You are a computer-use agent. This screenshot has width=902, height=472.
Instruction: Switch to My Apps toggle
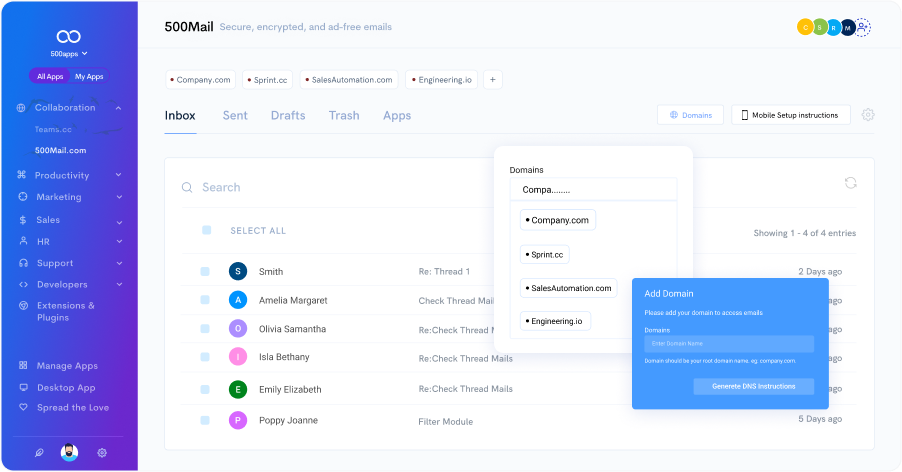click(89, 76)
